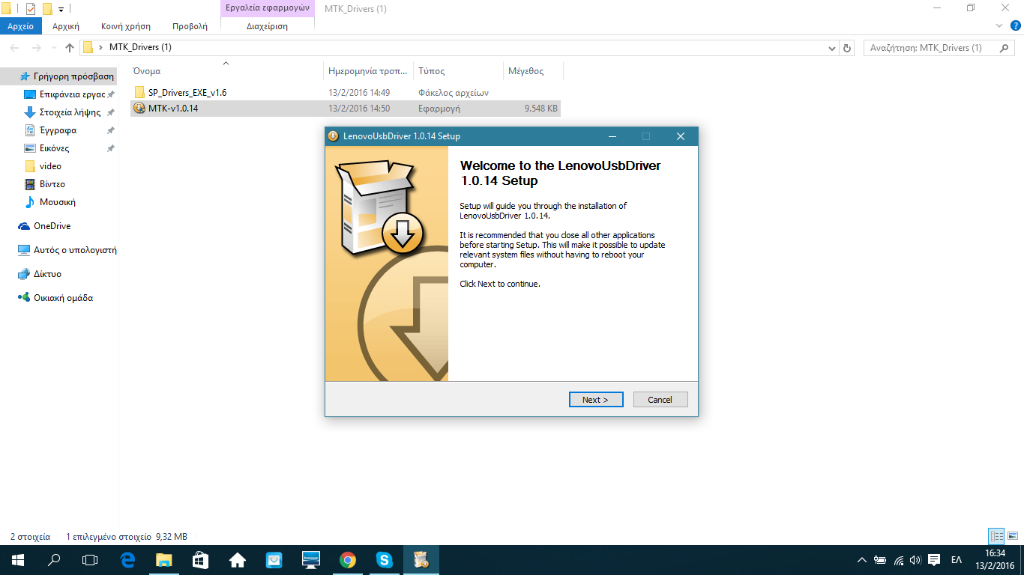Expand the address bar history dropdown
This screenshot has height=575, width=1024.
(x=831, y=48)
